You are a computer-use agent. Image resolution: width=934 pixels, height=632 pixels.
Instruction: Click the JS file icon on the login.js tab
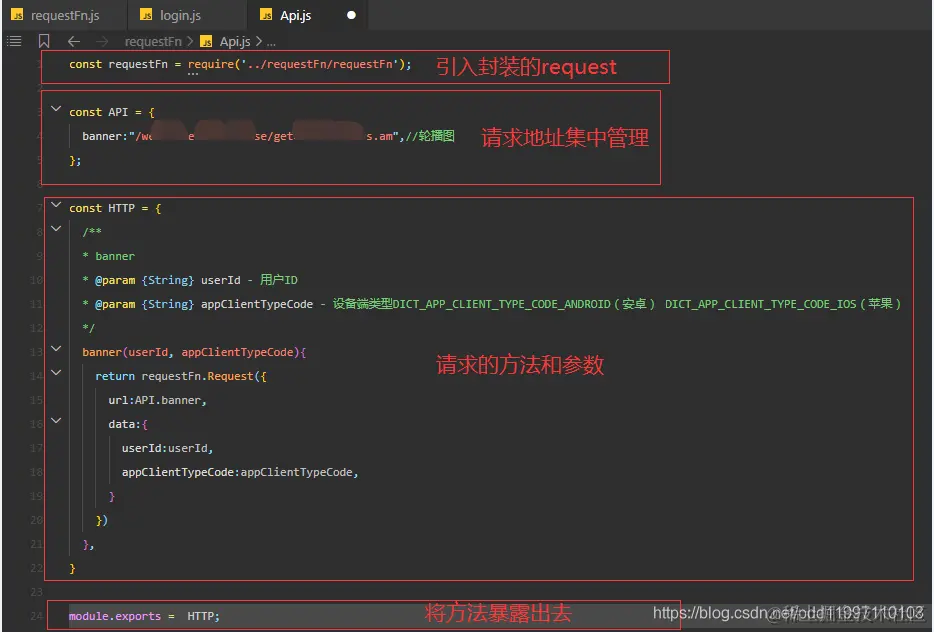(x=146, y=15)
